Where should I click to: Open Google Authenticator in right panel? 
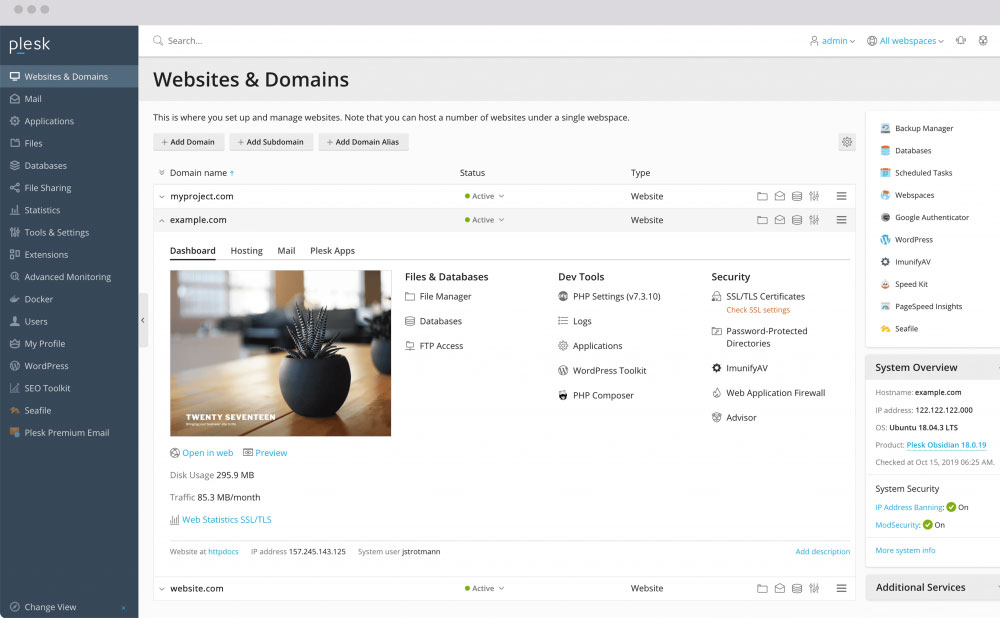point(924,217)
